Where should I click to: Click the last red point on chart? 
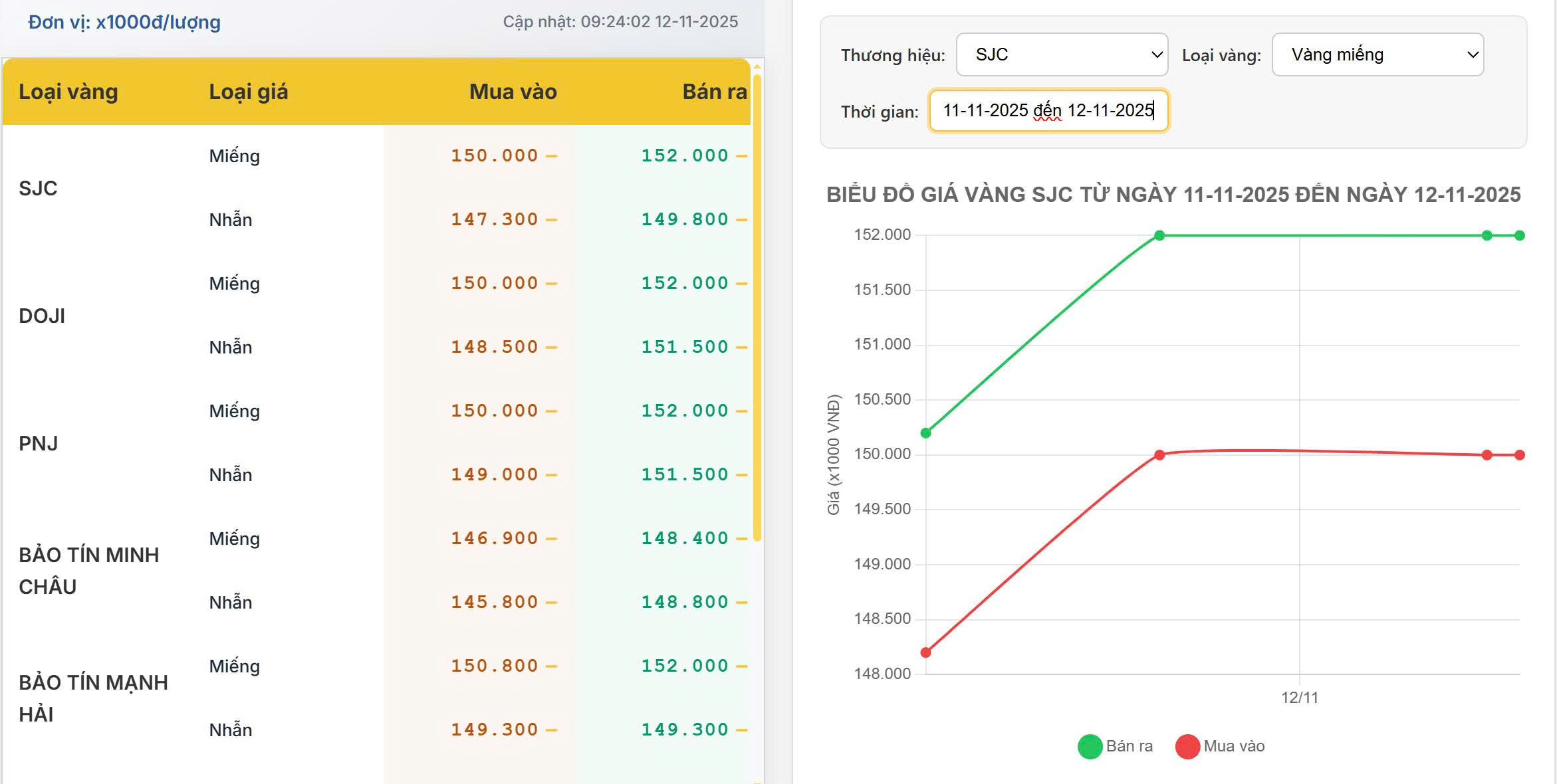(1520, 455)
